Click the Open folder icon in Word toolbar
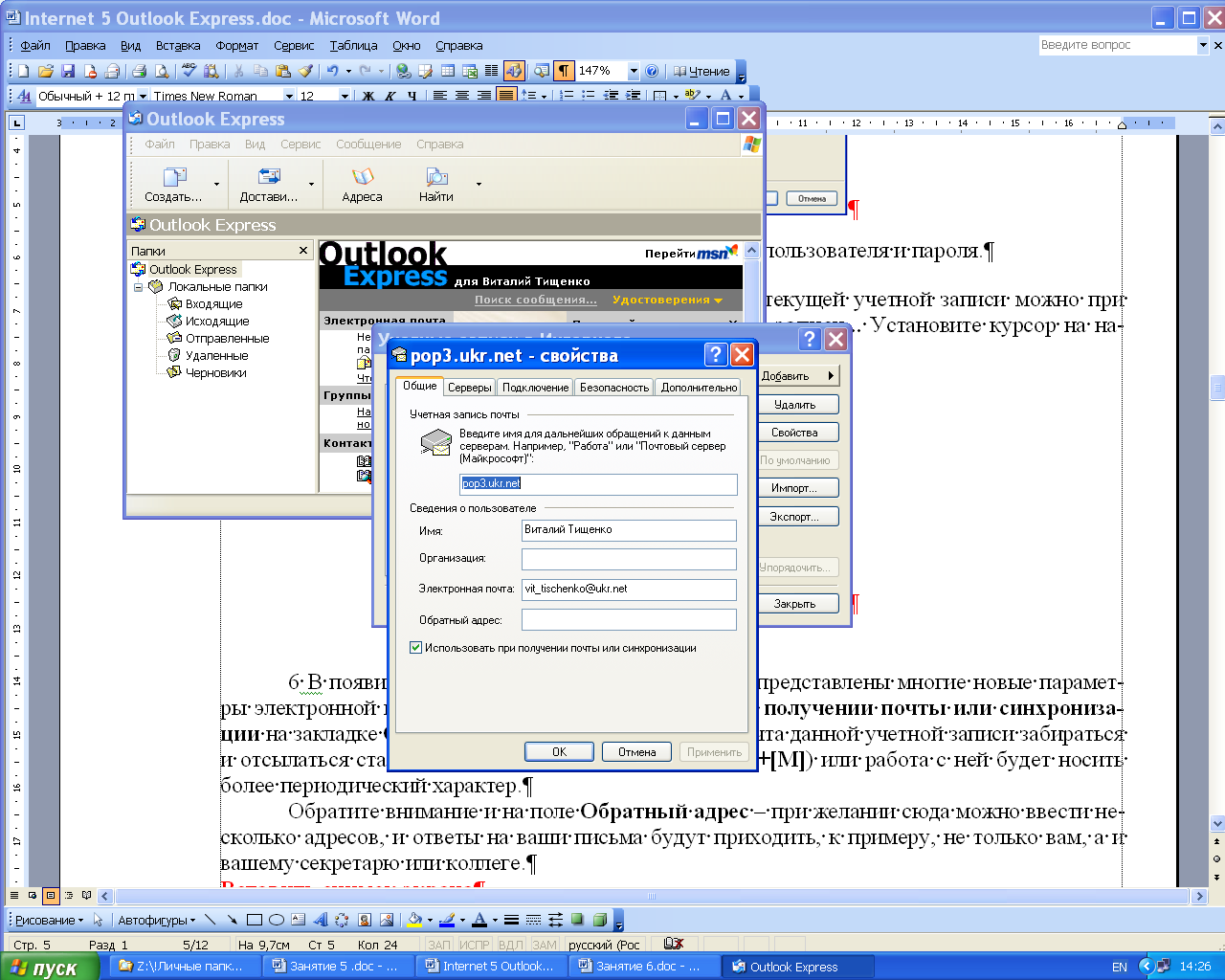The width and height of the screenshot is (1225, 980). (x=45, y=71)
